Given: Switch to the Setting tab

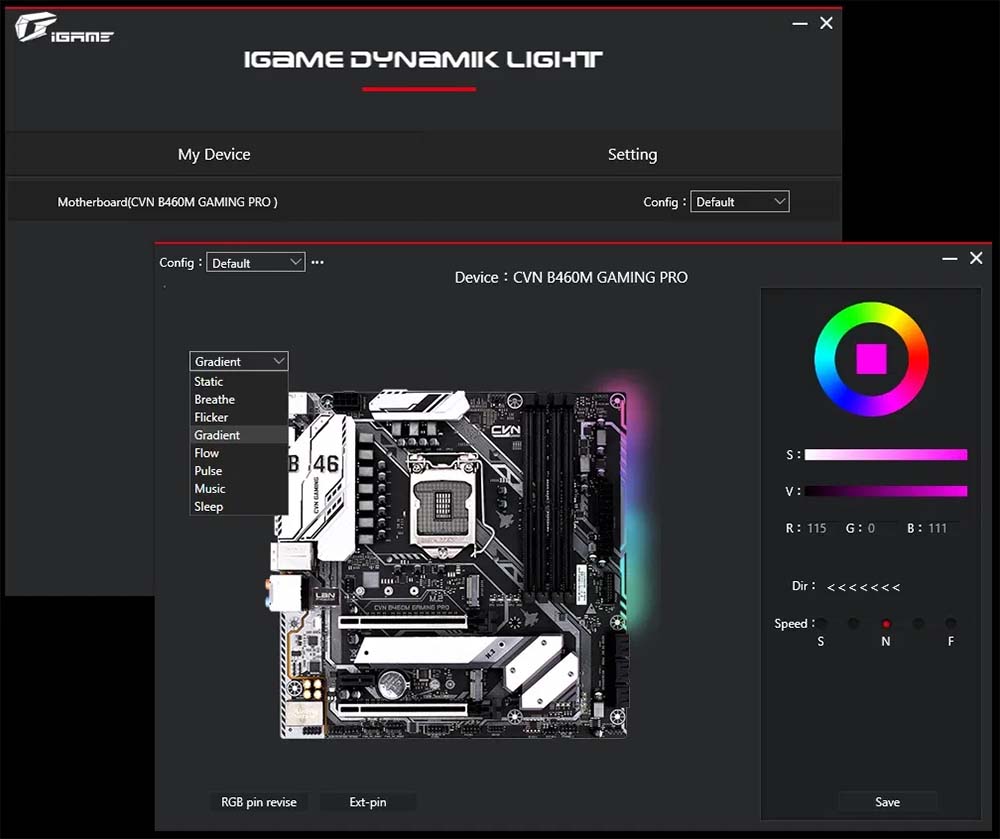Looking at the screenshot, I should [632, 154].
